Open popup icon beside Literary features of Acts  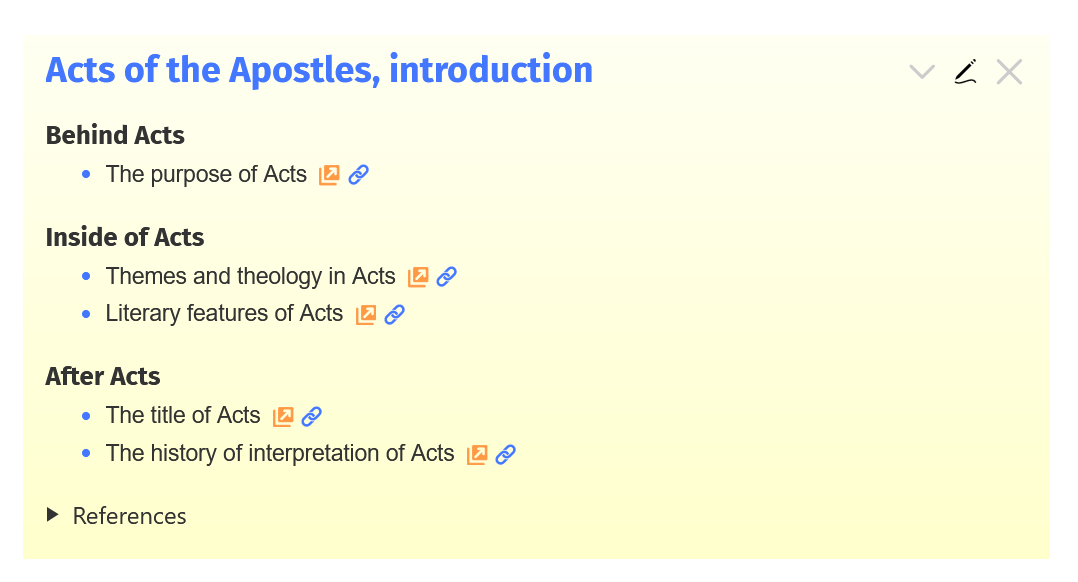click(366, 315)
